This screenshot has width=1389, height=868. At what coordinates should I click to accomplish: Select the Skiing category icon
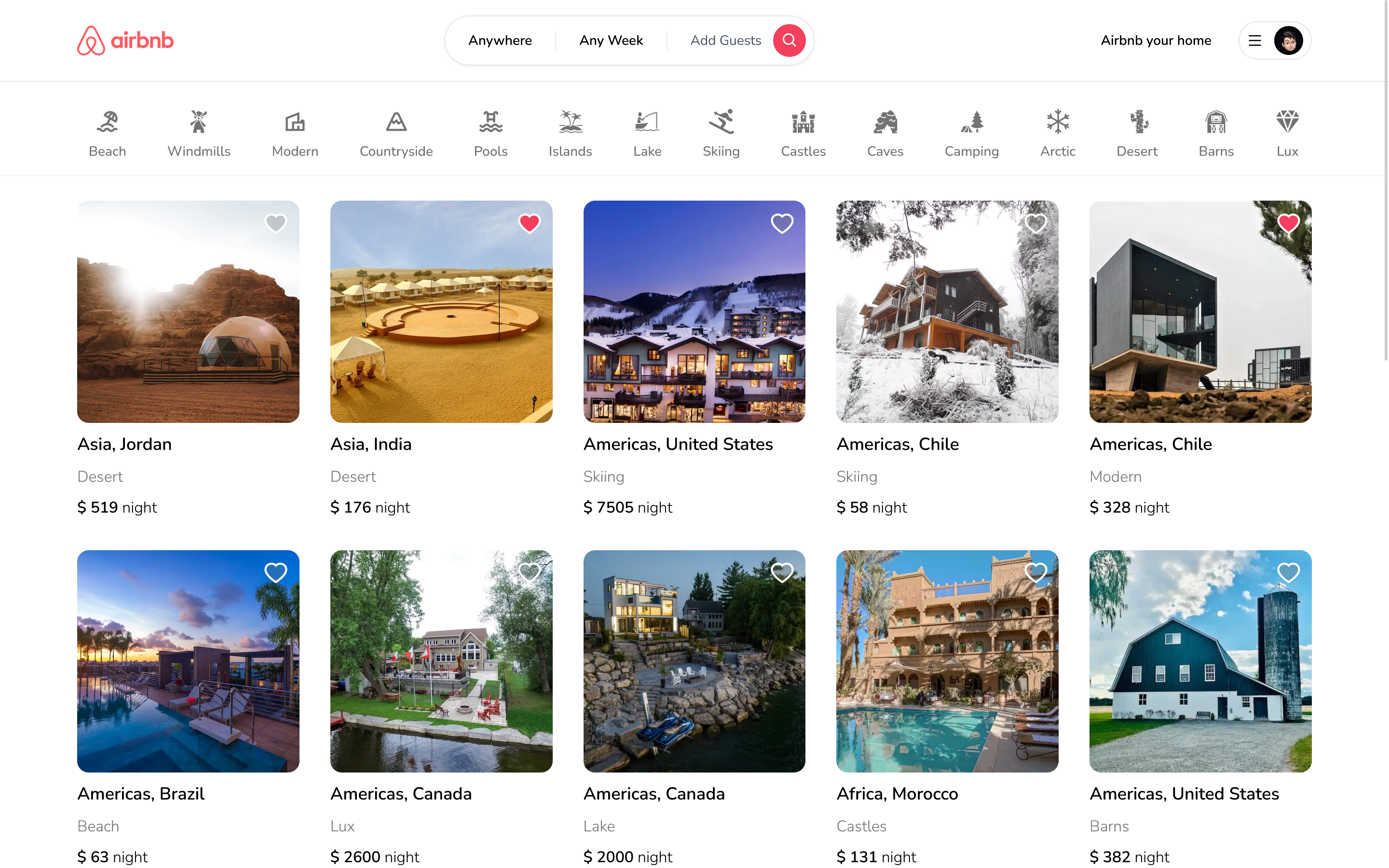point(721,122)
